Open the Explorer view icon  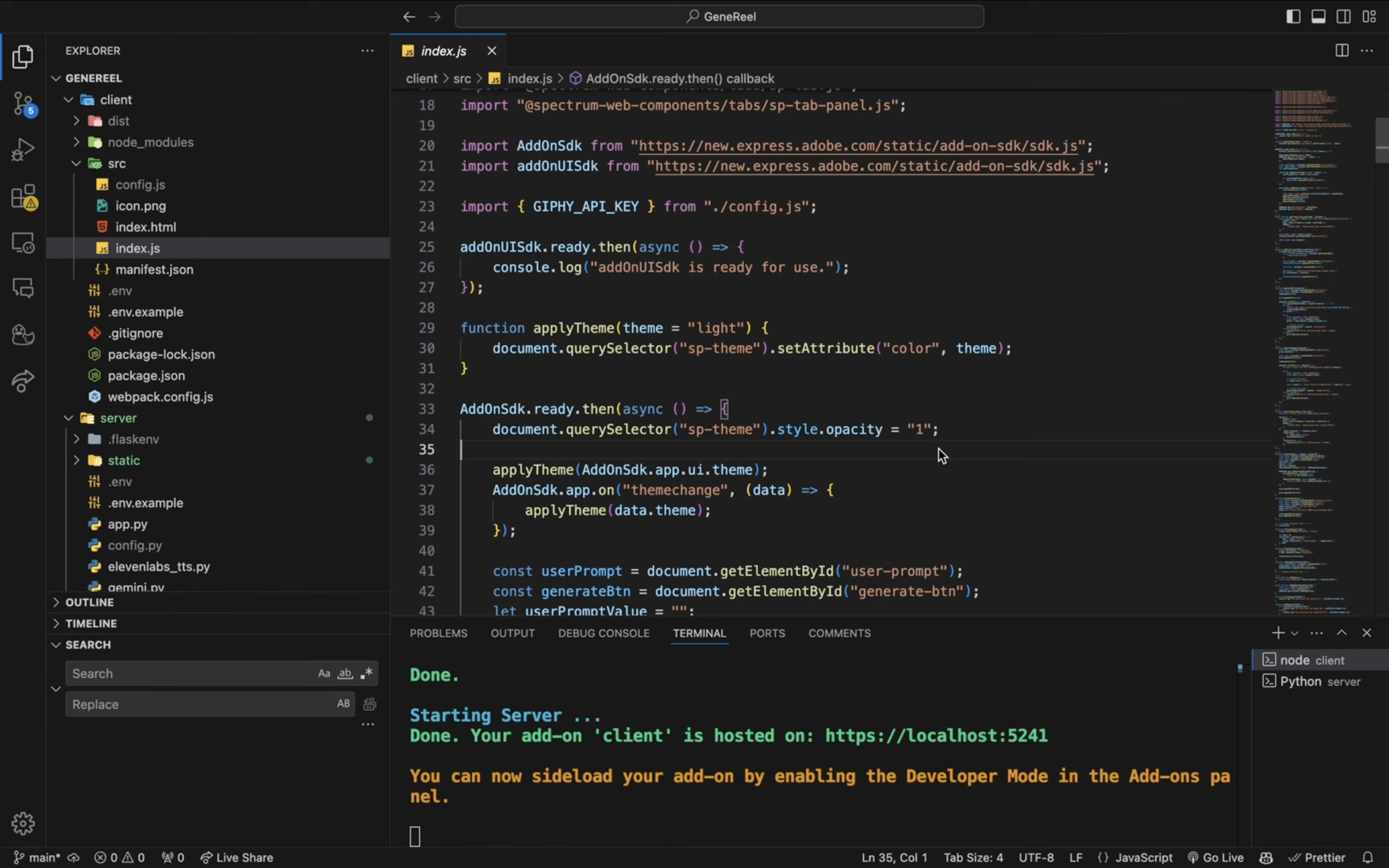(x=23, y=56)
